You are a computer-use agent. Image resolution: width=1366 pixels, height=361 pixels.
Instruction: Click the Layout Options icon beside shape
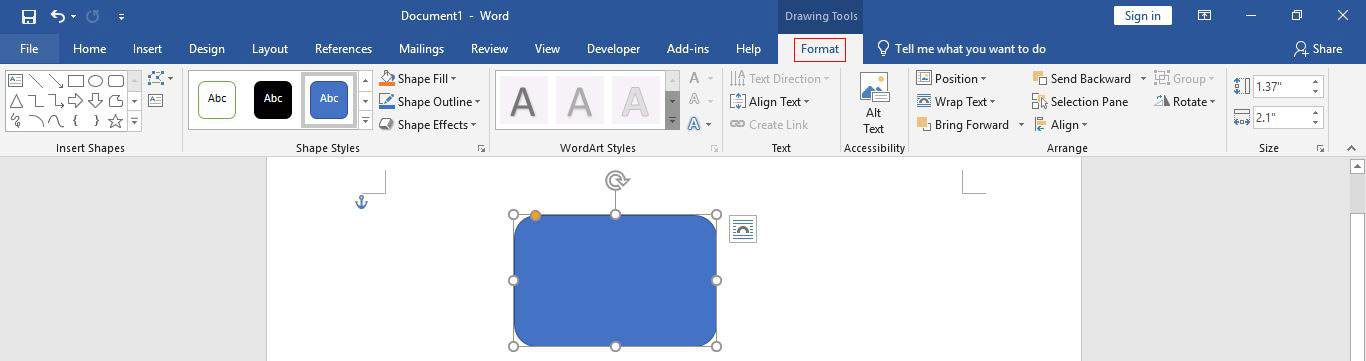(743, 229)
